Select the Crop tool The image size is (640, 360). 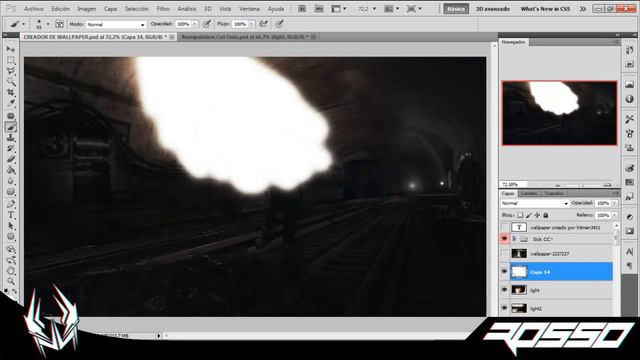tap(11, 93)
